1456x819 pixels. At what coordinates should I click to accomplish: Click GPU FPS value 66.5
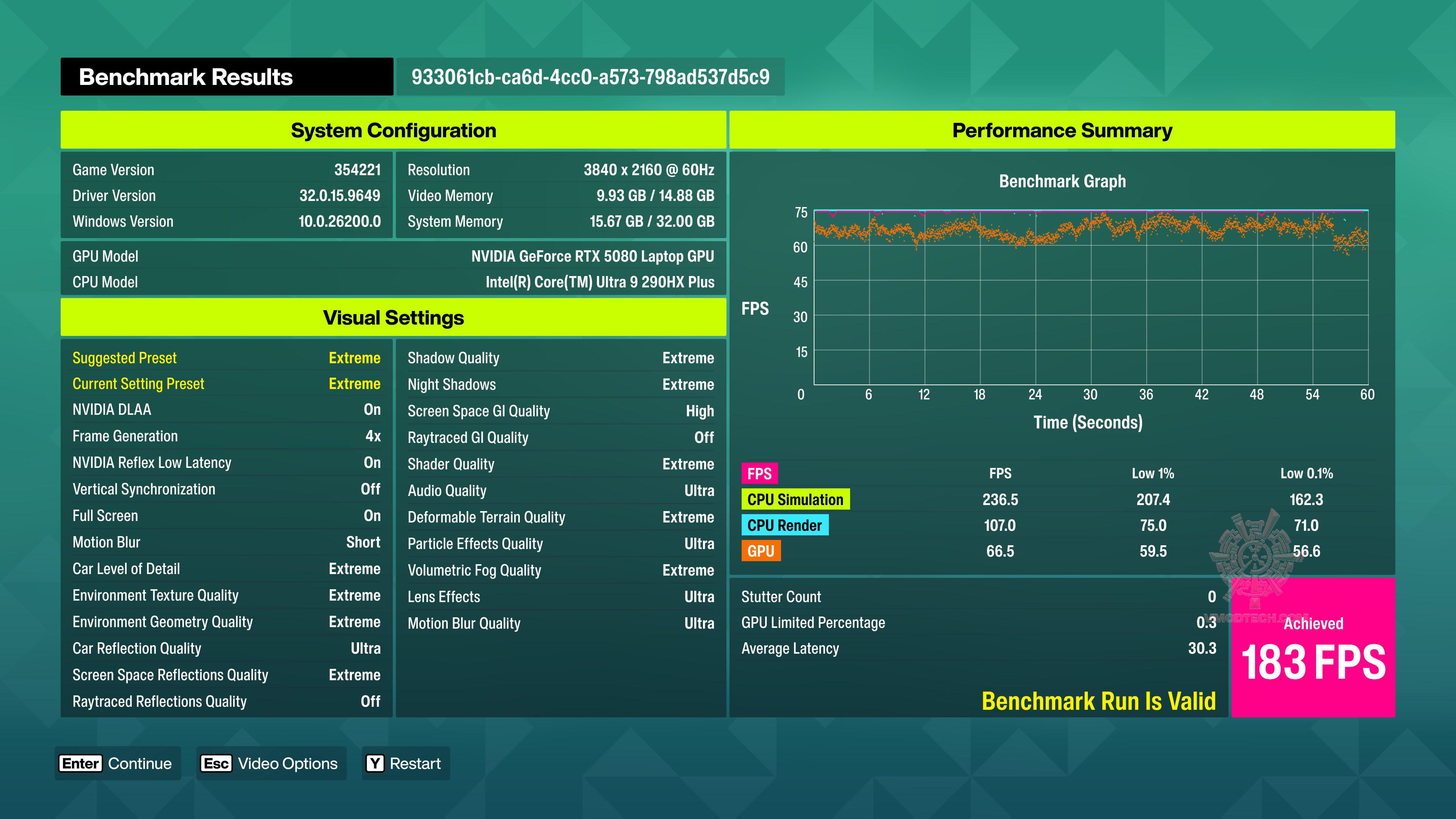(1000, 551)
